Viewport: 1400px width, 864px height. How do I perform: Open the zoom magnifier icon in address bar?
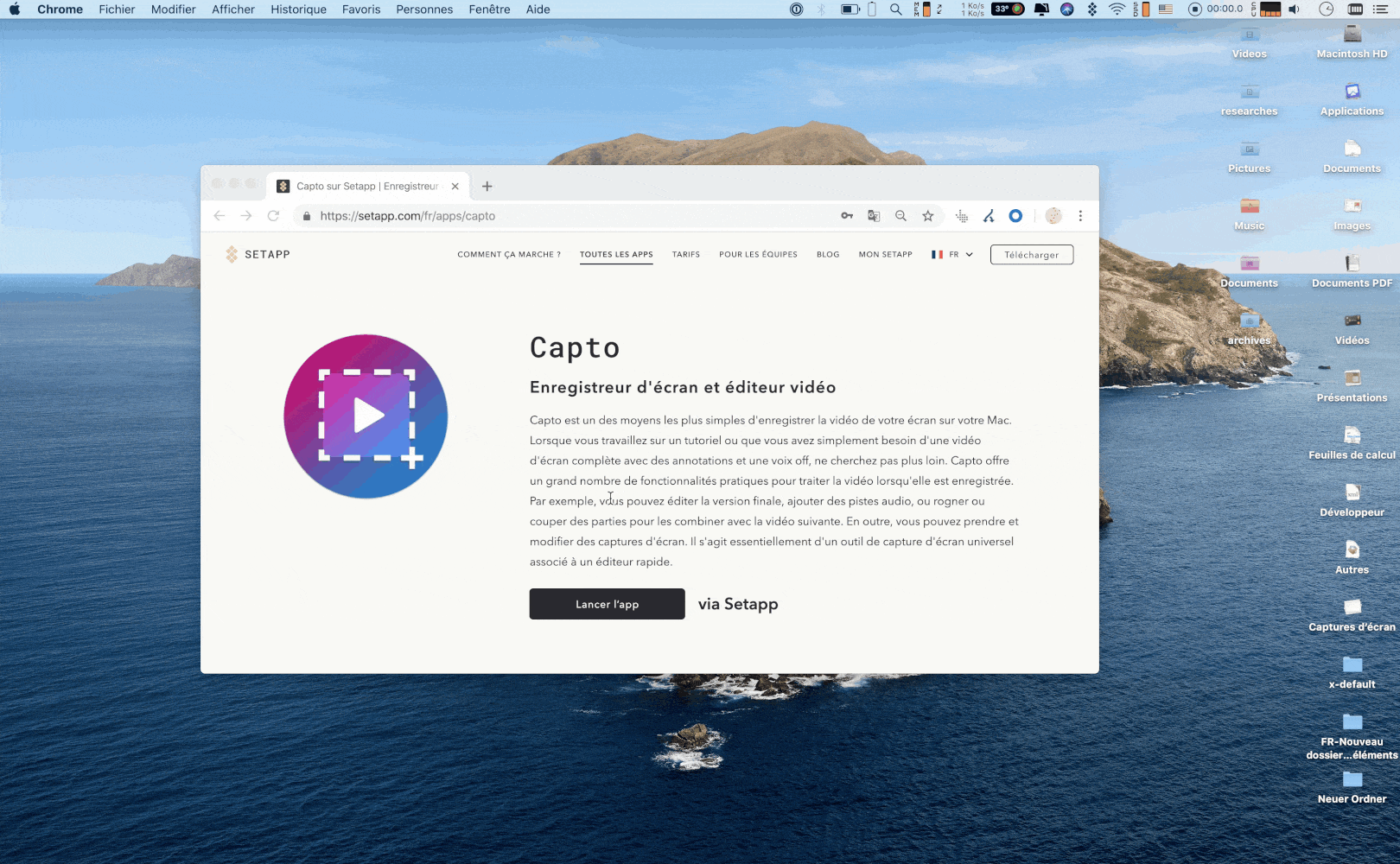[900, 216]
